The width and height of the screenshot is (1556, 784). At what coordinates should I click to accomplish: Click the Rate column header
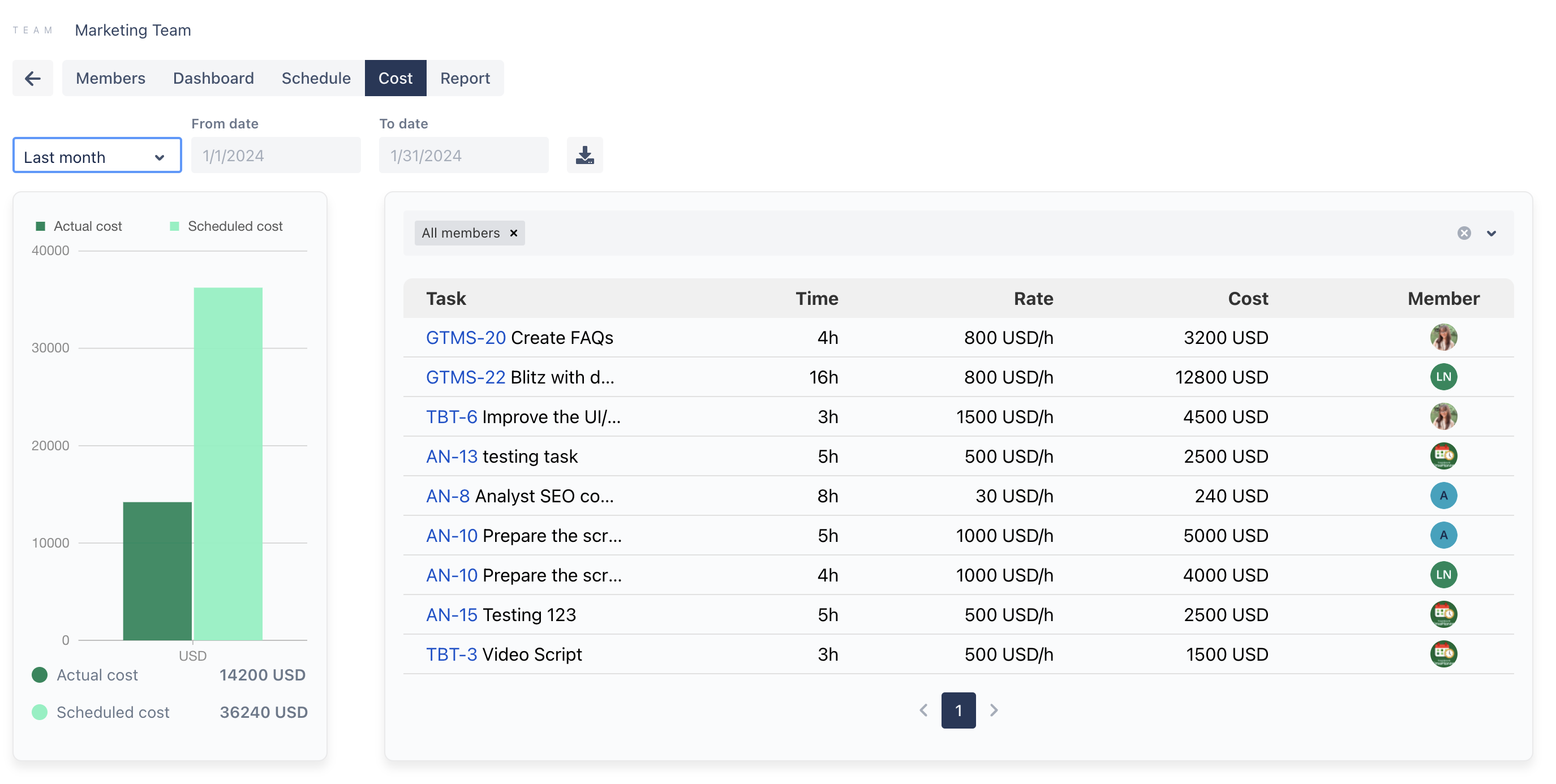(x=1033, y=298)
